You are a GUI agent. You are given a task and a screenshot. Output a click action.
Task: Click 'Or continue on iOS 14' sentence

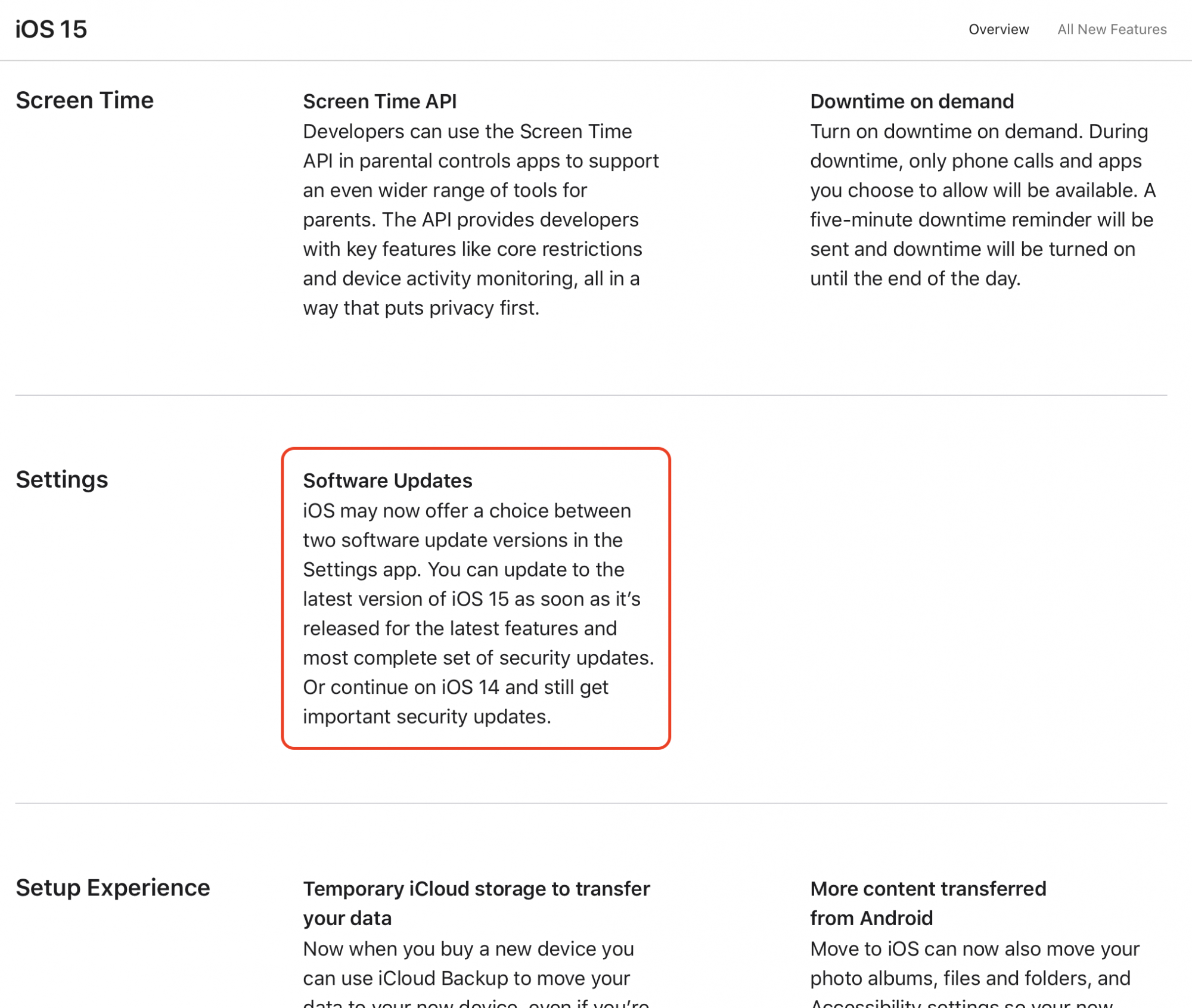tap(455, 687)
